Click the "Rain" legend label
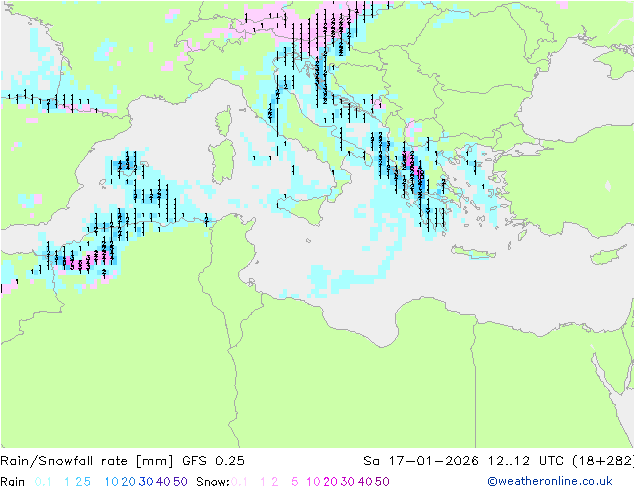The width and height of the screenshot is (634, 490). point(13,482)
